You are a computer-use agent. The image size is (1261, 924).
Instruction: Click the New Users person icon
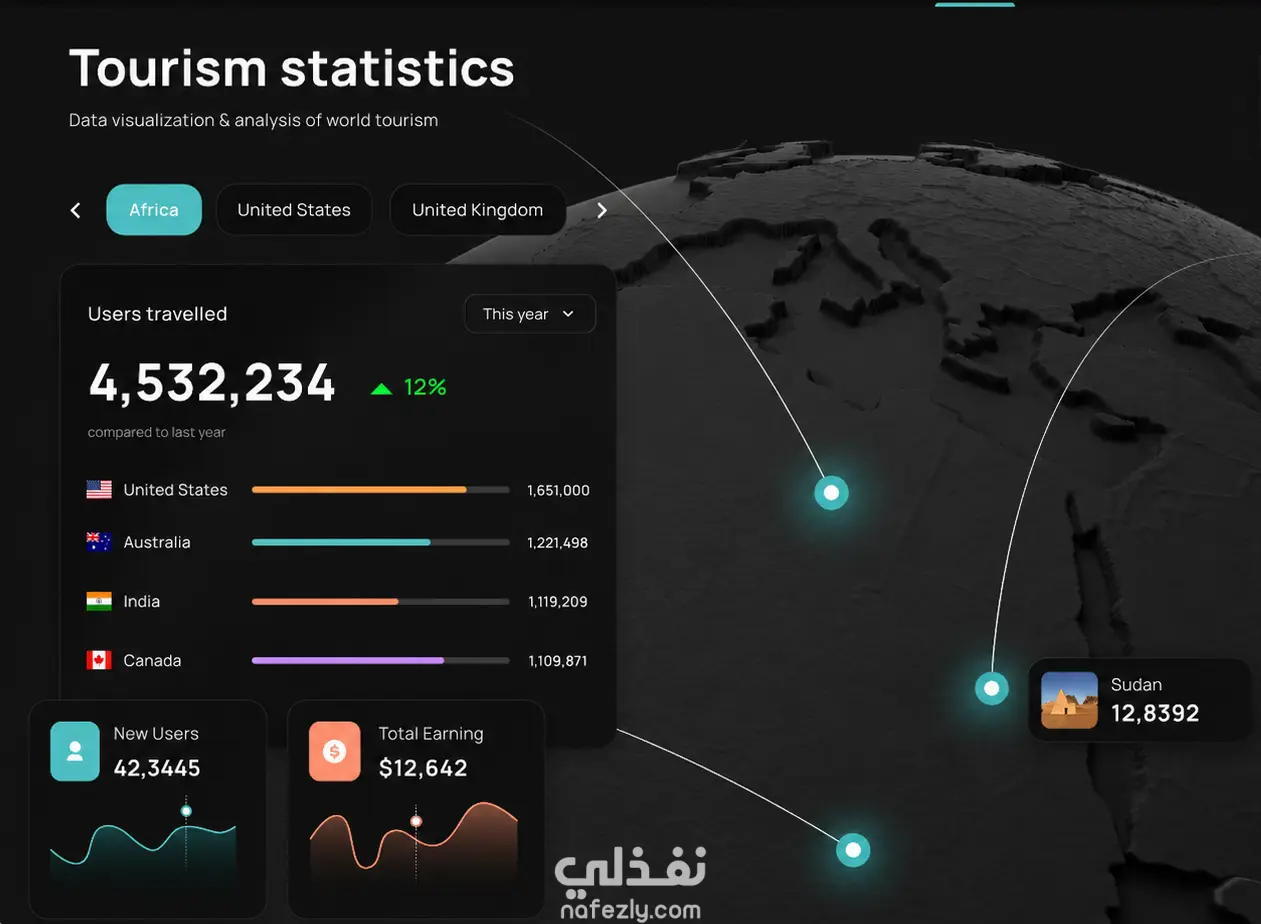tap(75, 751)
